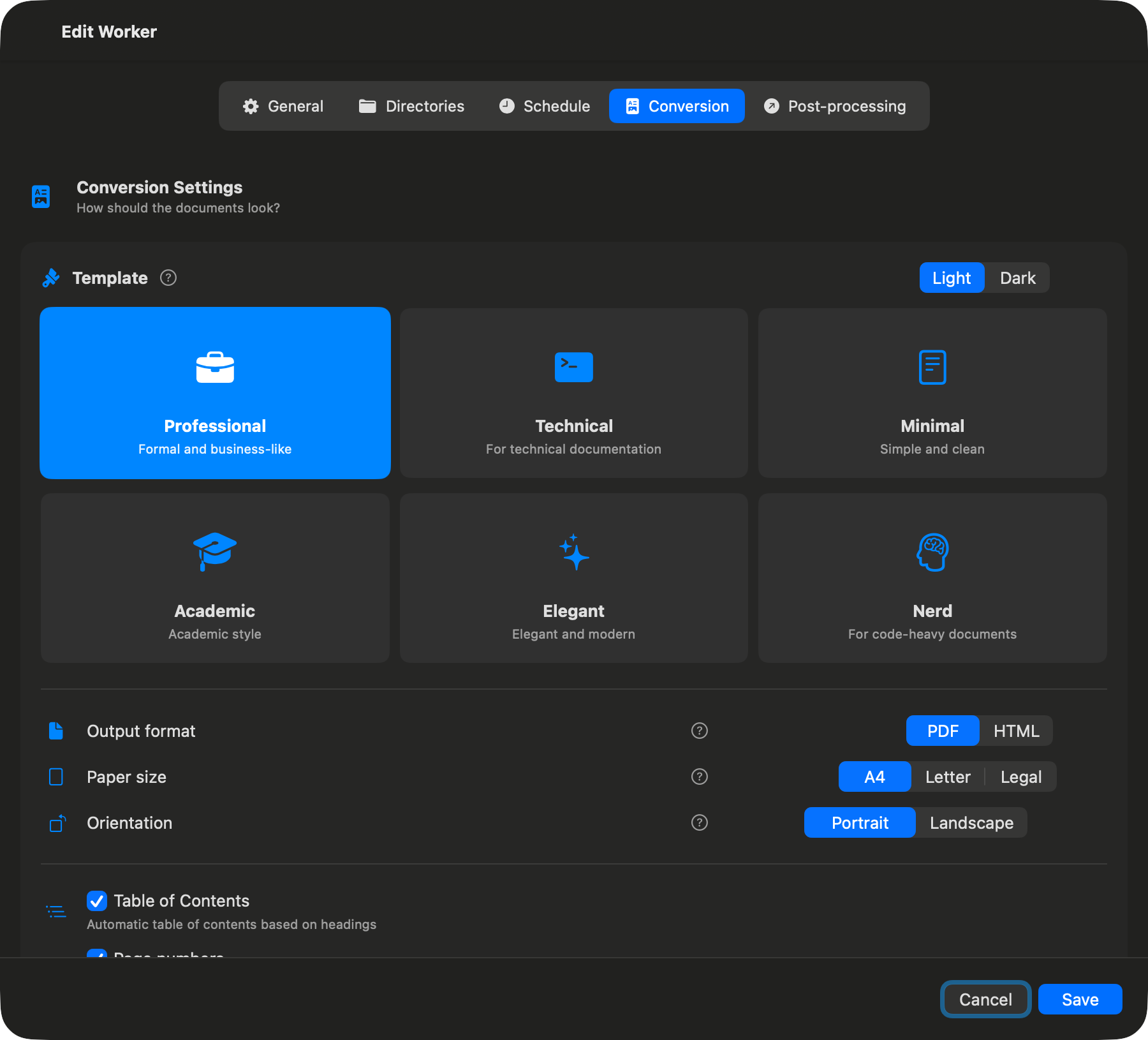Open help for Orientation

(x=700, y=822)
